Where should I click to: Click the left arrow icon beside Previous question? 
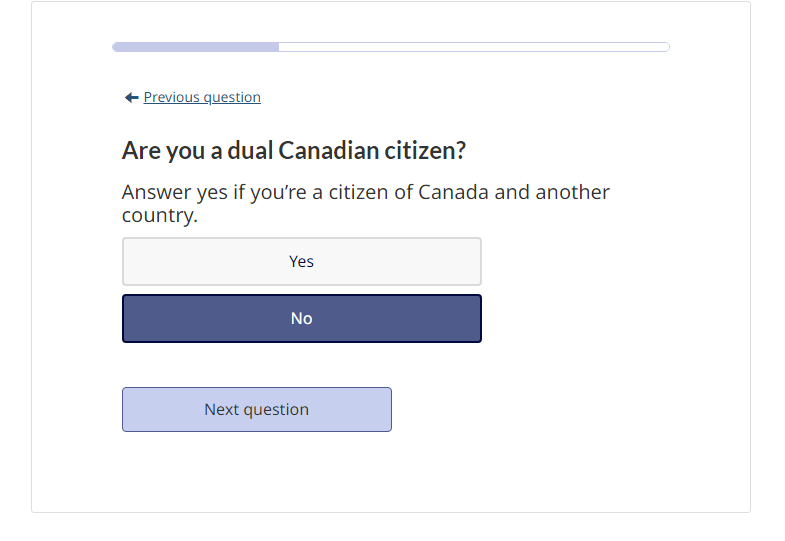131,98
